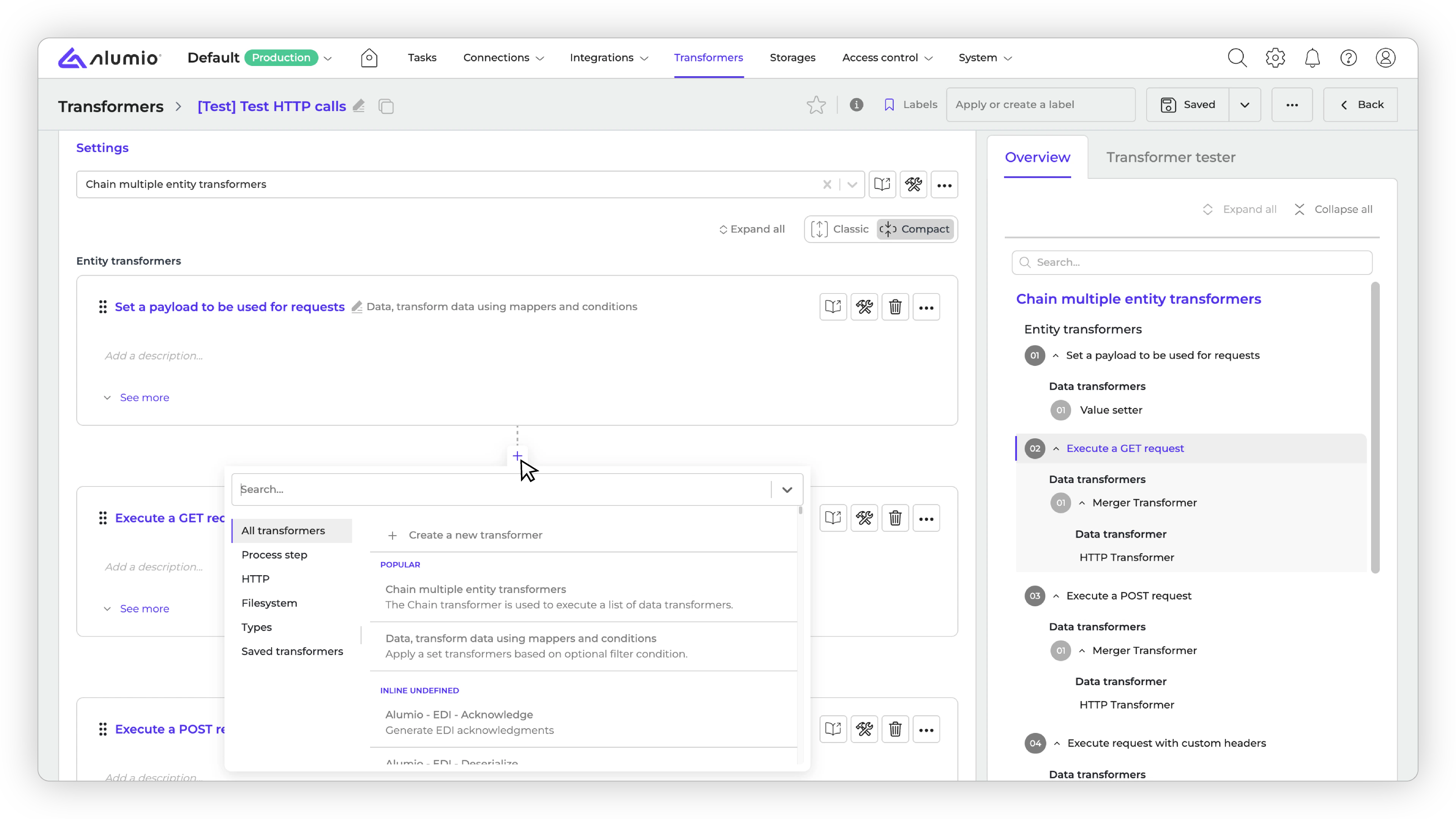Switch to Transformer tester tab
The width and height of the screenshot is (1456, 819).
pos(1170,157)
